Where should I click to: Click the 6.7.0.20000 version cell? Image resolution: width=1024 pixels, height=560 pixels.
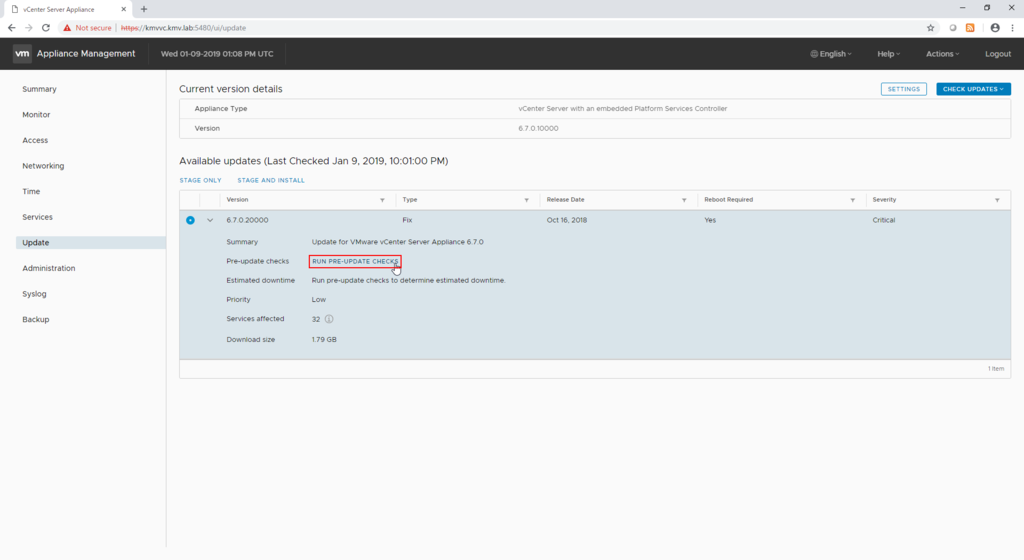248,220
